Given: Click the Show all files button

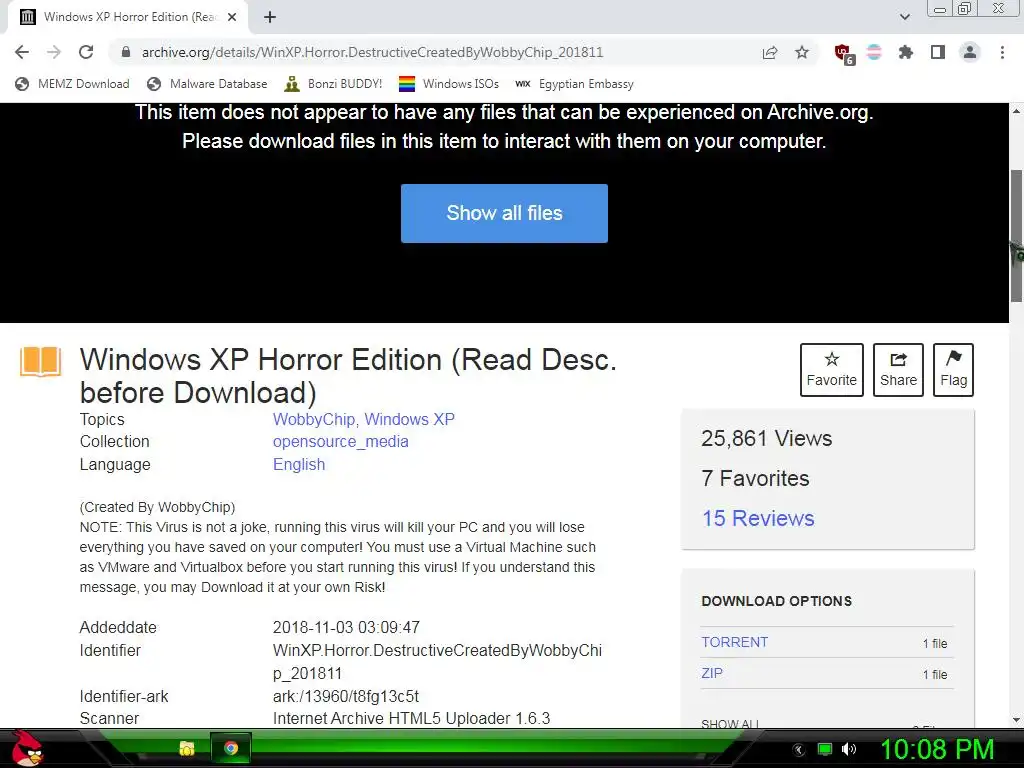Looking at the screenshot, I should (x=504, y=214).
